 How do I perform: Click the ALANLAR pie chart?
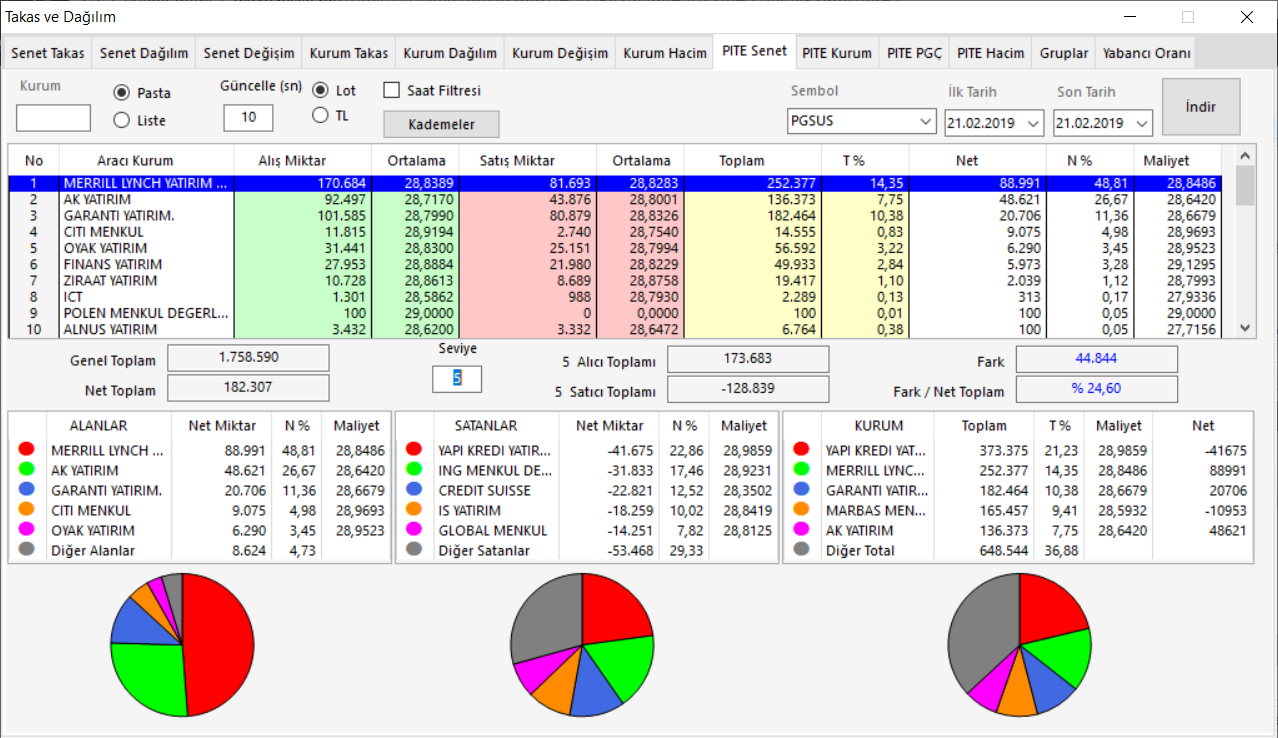(182, 645)
